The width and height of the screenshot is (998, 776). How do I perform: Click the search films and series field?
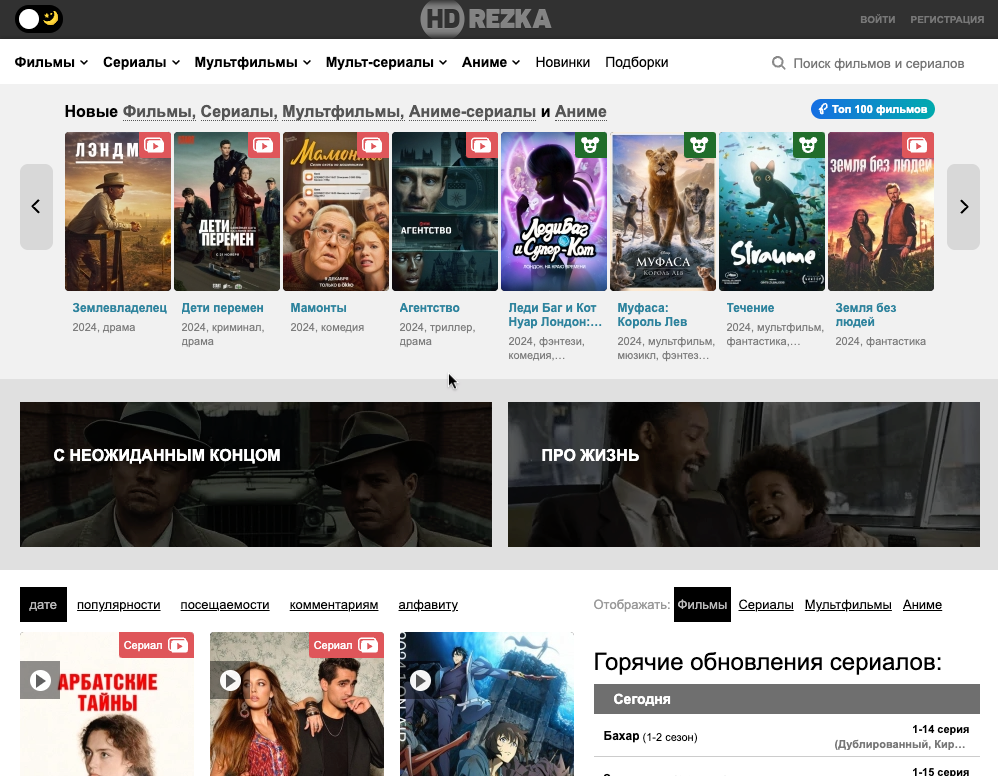[878, 63]
